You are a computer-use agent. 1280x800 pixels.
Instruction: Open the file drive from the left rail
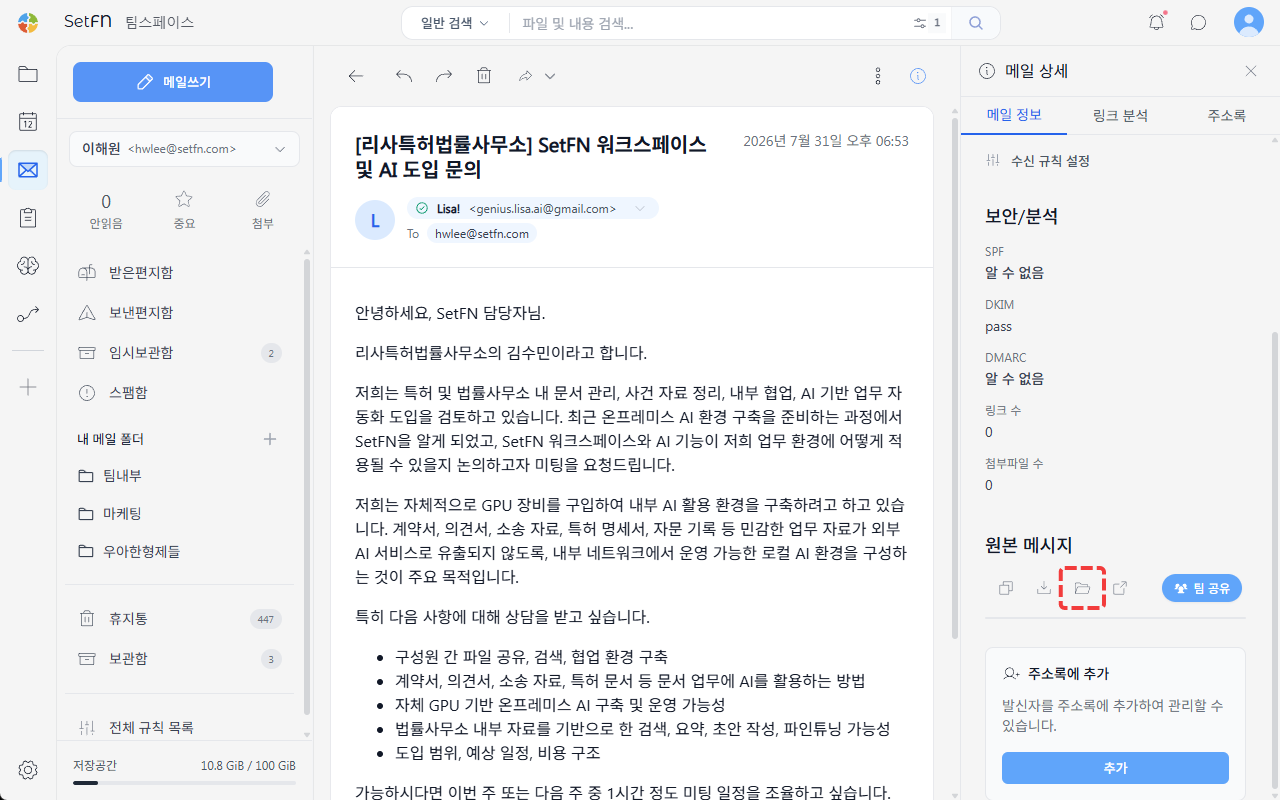28,74
